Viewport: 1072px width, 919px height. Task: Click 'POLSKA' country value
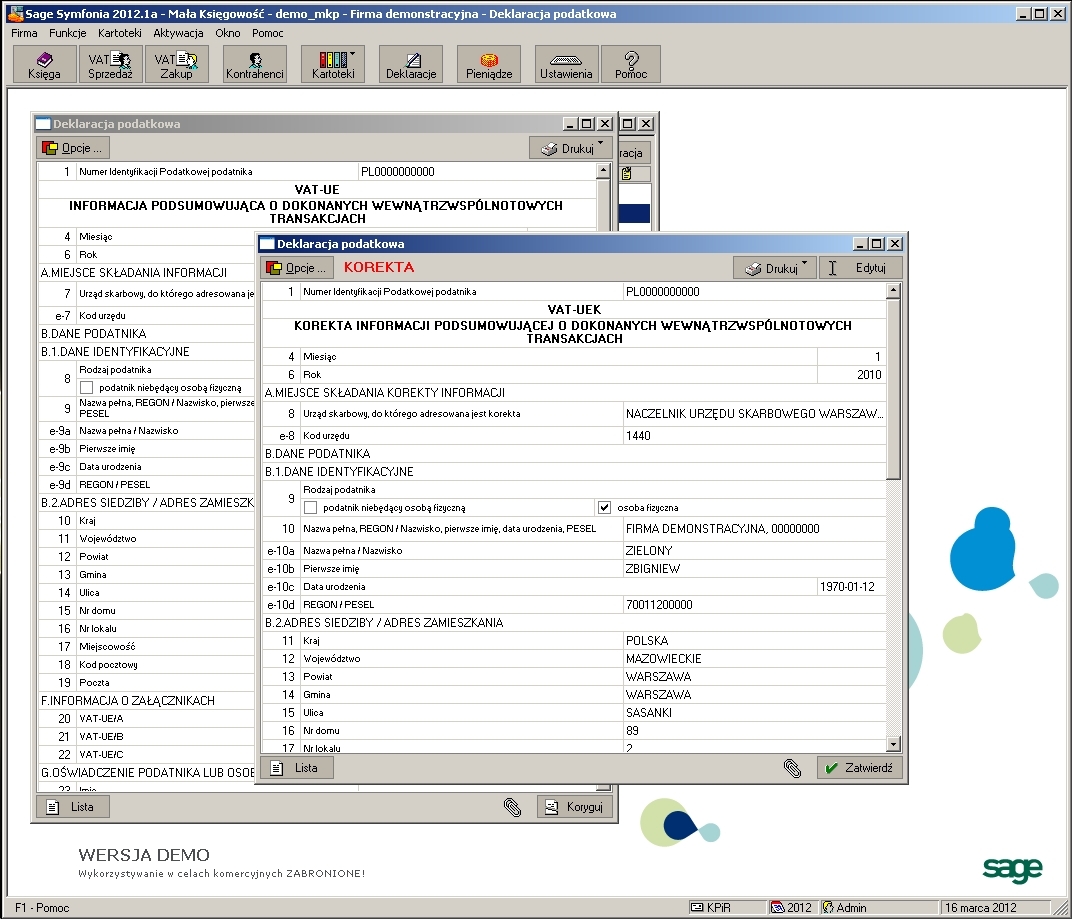[x=754, y=641]
